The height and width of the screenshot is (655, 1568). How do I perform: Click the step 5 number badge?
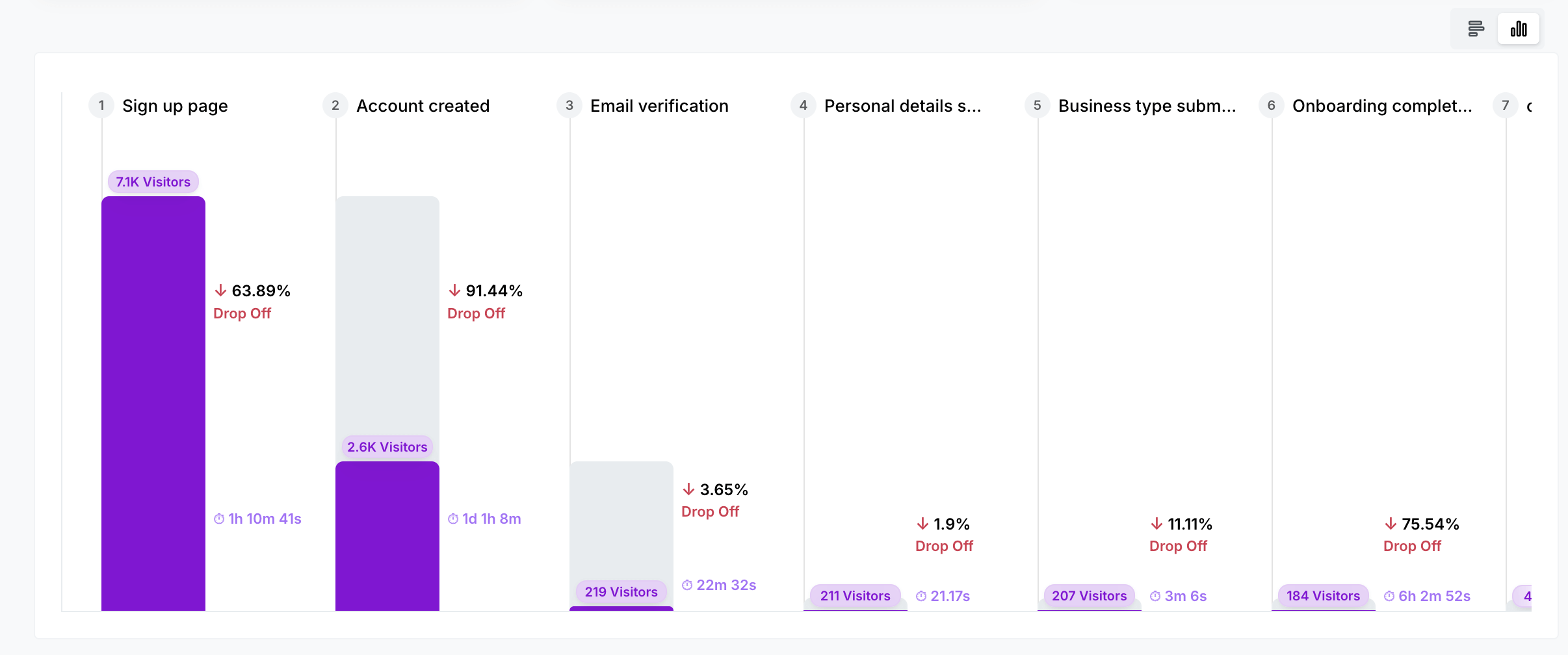[1038, 105]
